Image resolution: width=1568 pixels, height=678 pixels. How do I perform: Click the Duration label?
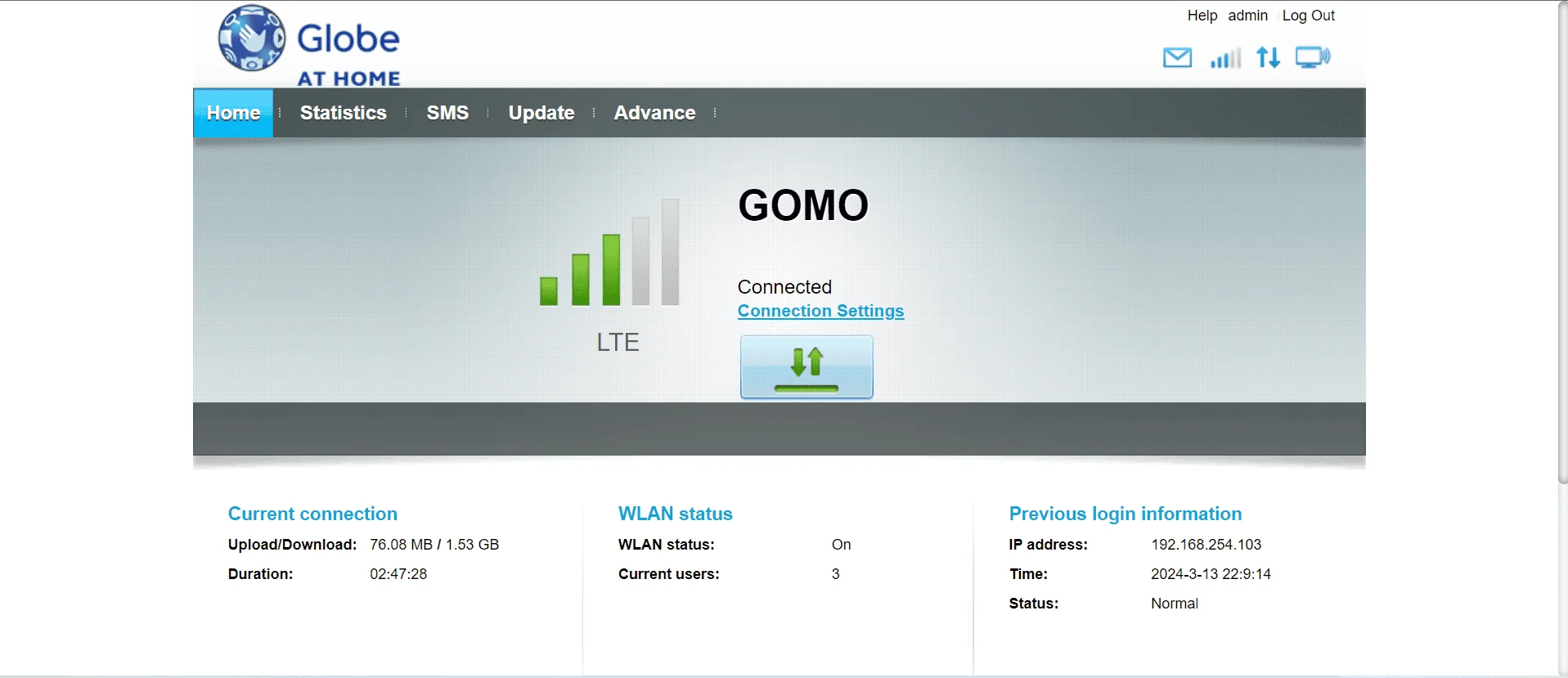coord(260,574)
